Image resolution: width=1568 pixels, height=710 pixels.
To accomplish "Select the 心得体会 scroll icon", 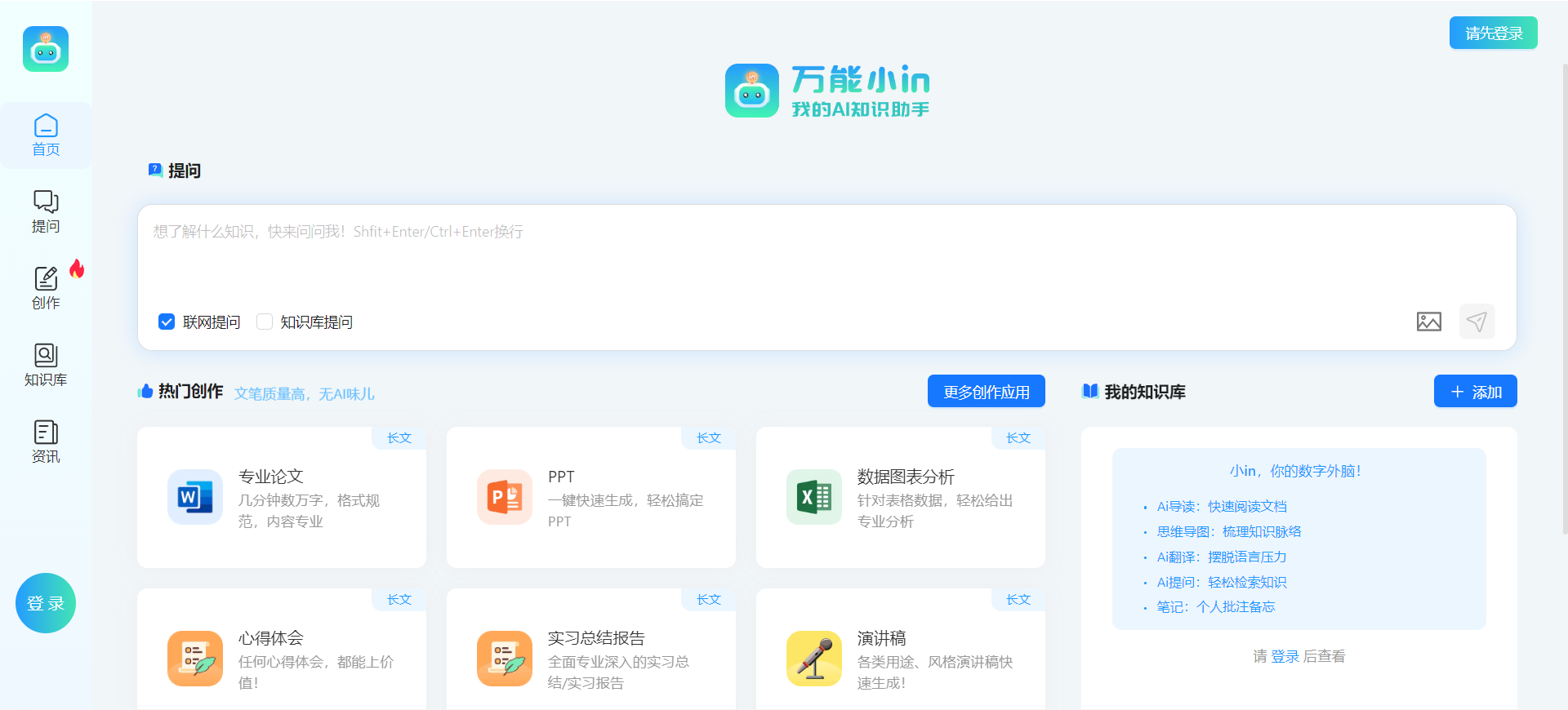I will coord(195,659).
